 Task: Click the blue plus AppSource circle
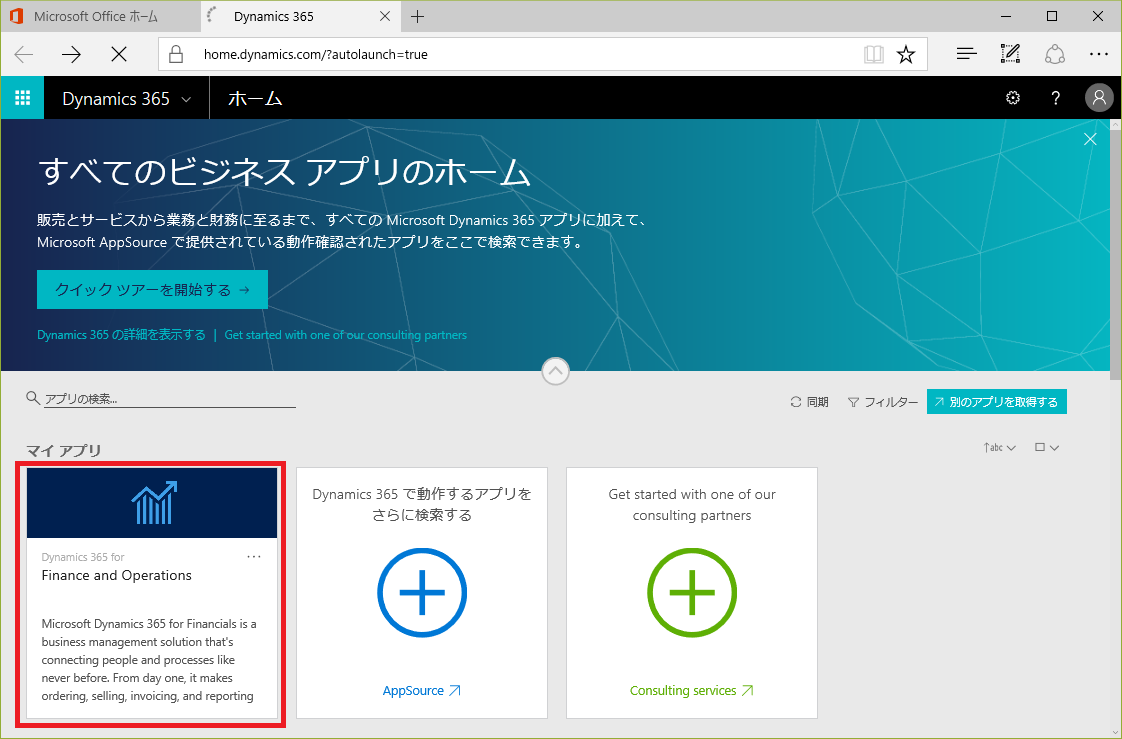tap(422, 592)
